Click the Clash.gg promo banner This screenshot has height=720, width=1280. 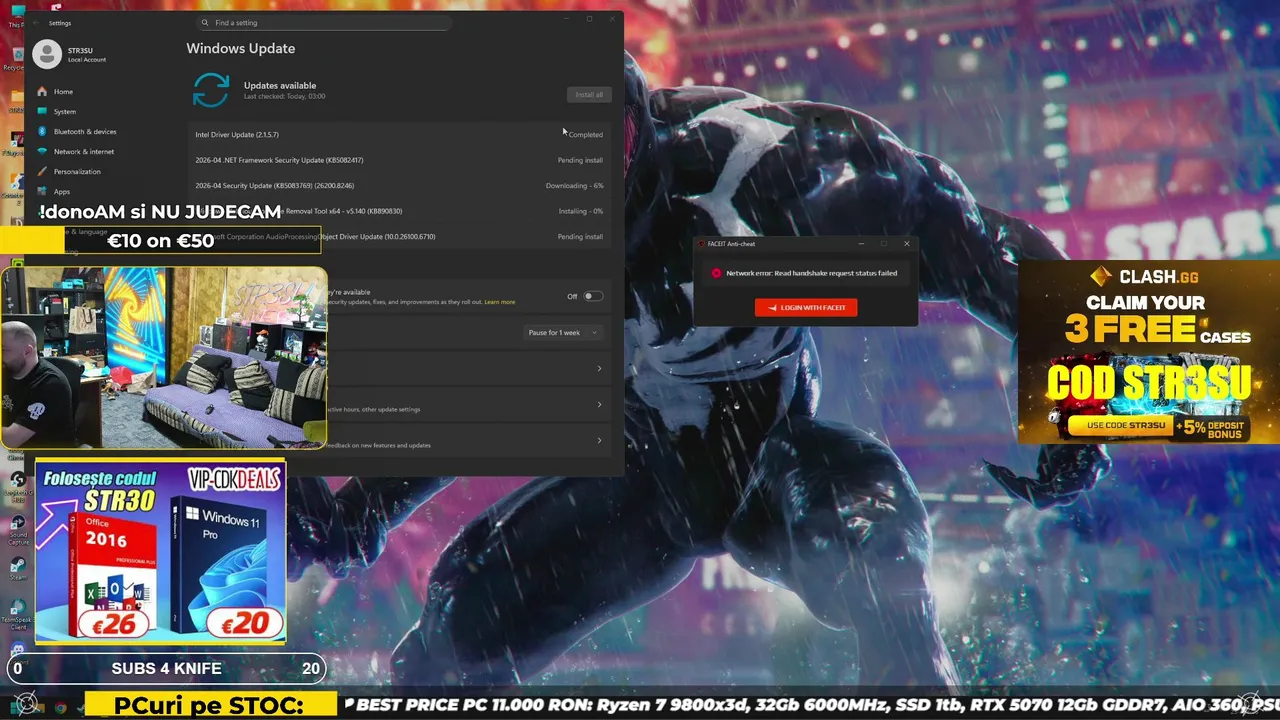[x=1149, y=351]
